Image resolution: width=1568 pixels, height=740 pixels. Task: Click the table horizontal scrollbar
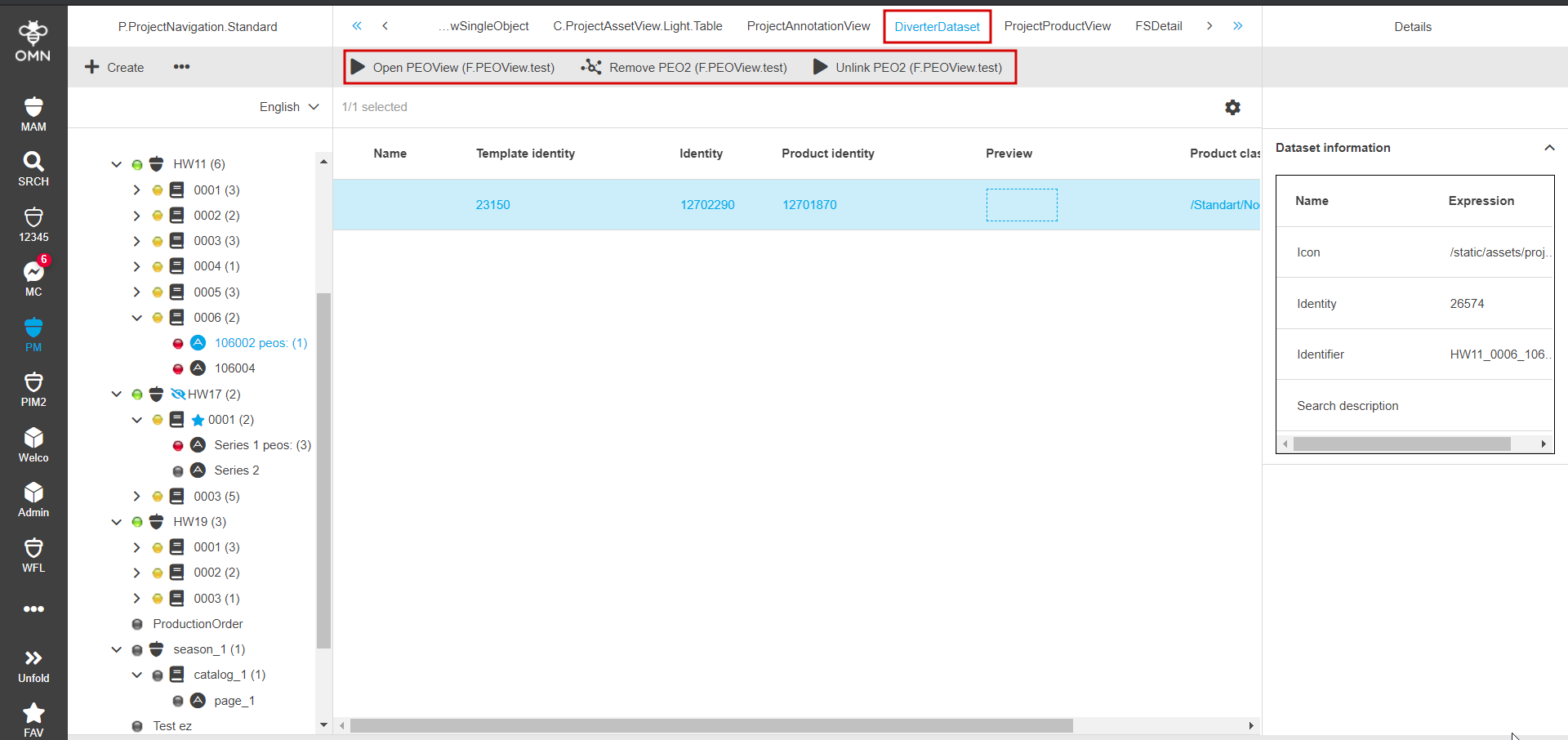(710, 725)
